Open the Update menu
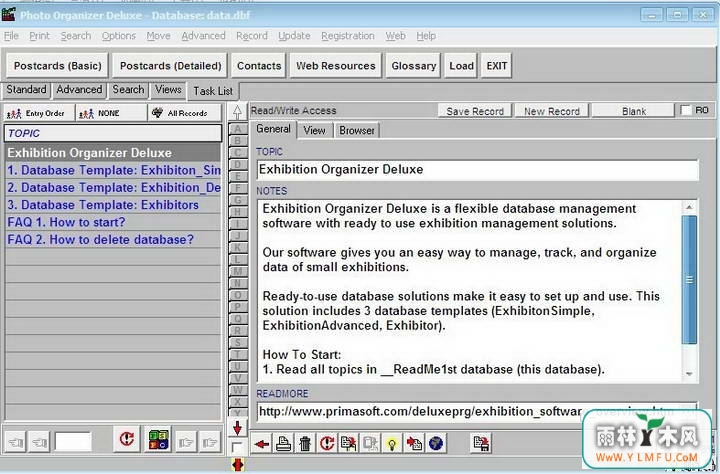Viewport: 720px width, 474px height. (x=294, y=36)
